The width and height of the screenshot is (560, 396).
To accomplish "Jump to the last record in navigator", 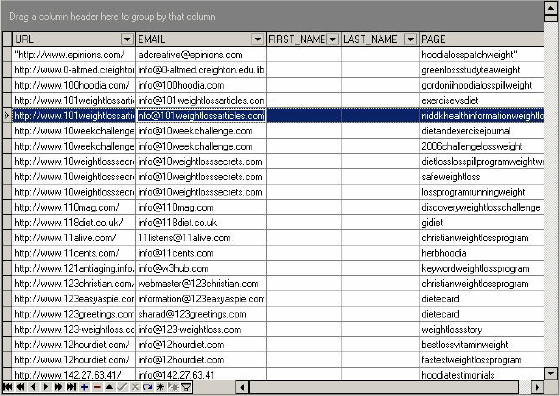I will [71, 387].
